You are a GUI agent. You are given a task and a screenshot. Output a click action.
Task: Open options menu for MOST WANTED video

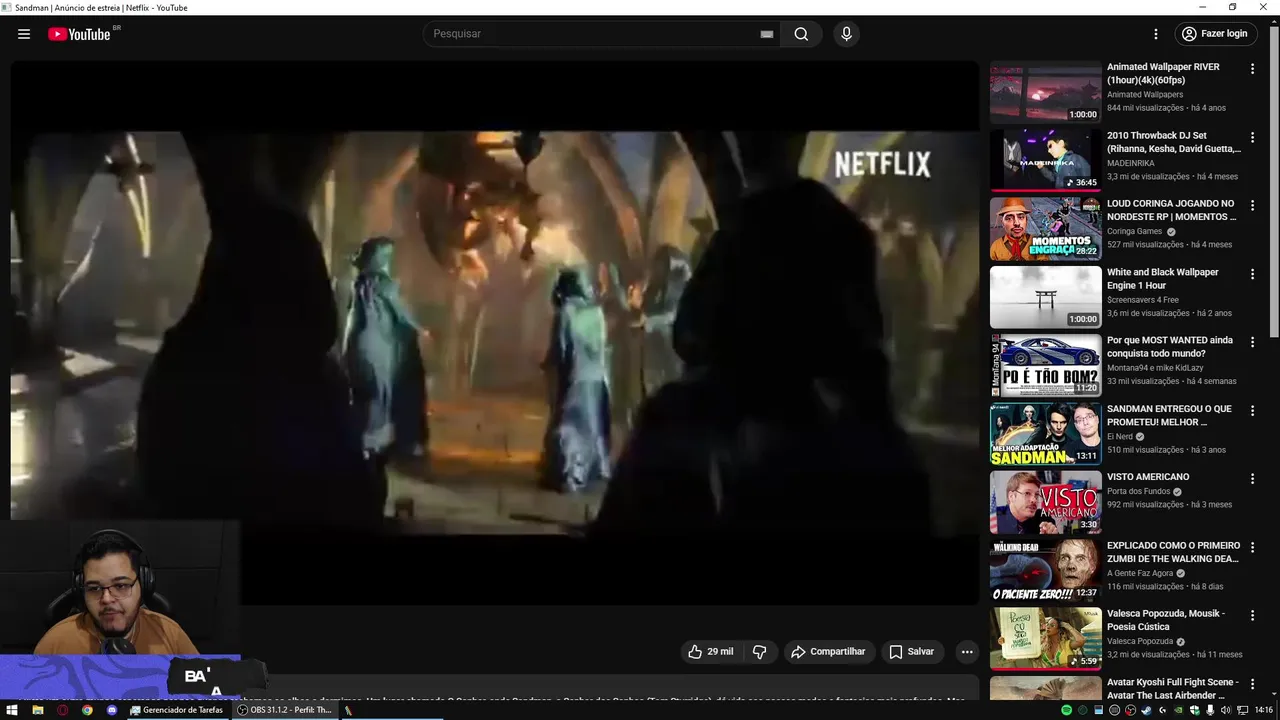pos(1252,342)
